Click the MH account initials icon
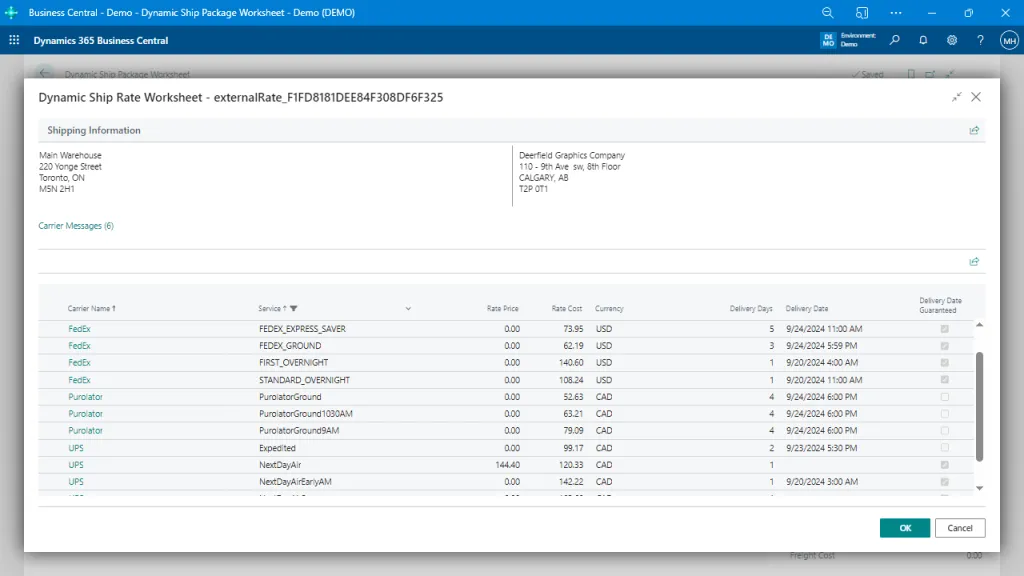 [x=1009, y=40]
